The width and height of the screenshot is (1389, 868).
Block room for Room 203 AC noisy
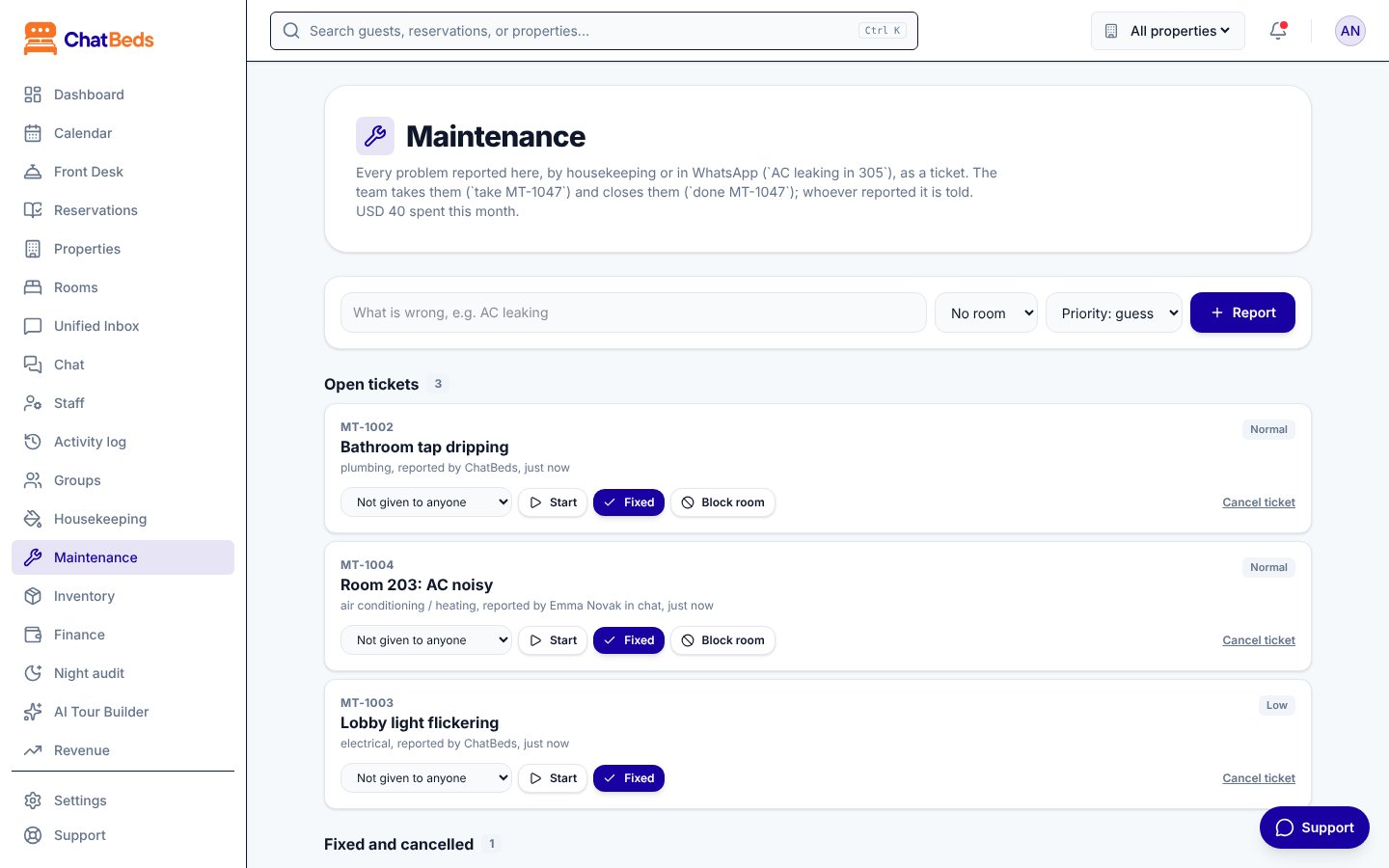tap(722, 640)
